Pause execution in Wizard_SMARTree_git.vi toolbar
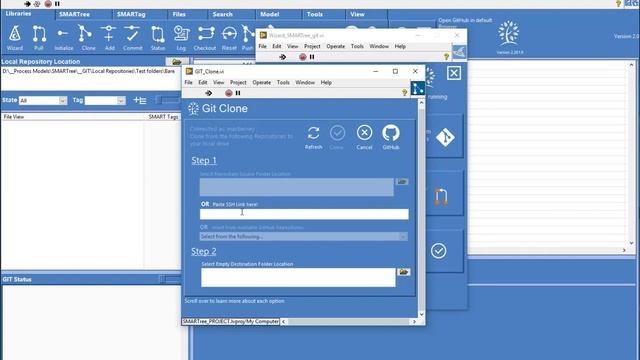 pos(312,57)
